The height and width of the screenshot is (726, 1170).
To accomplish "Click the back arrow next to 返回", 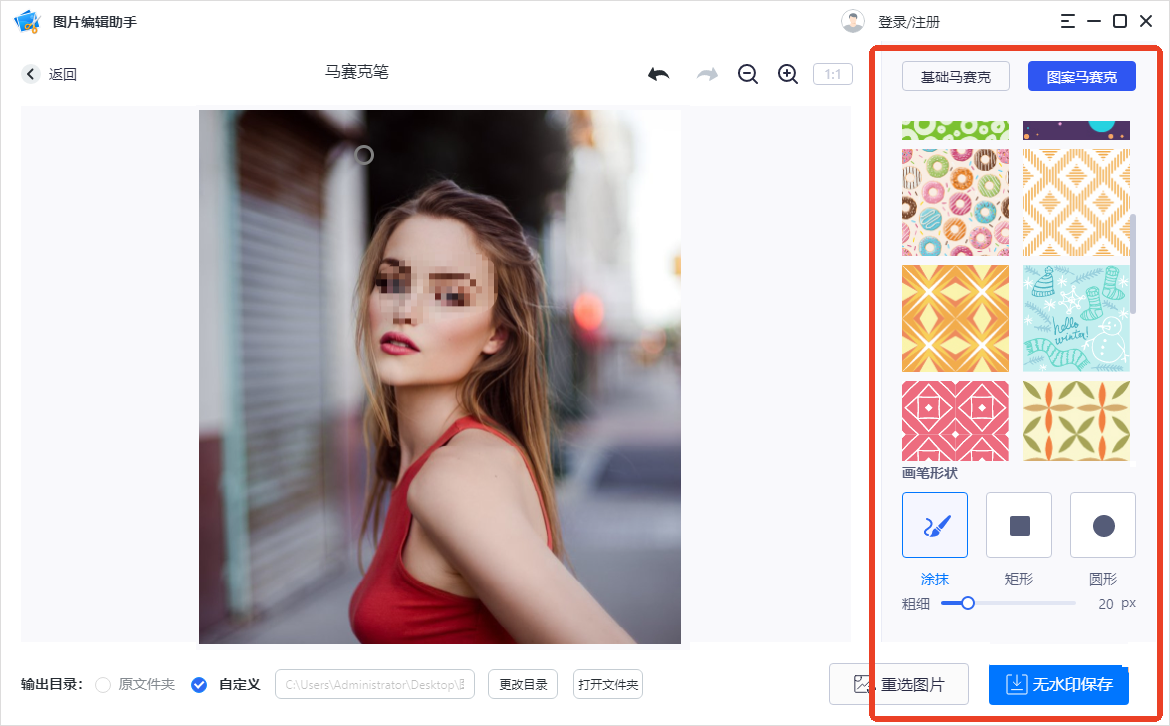I will coord(30,73).
